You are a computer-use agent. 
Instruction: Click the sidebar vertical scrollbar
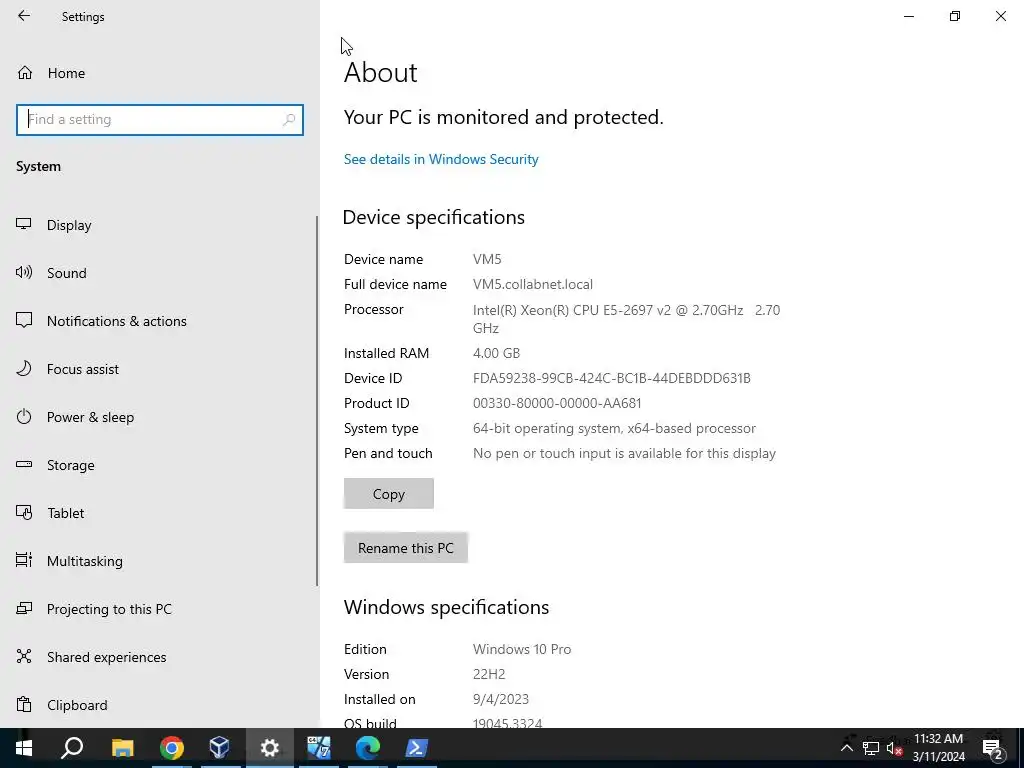click(x=317, y=400)
